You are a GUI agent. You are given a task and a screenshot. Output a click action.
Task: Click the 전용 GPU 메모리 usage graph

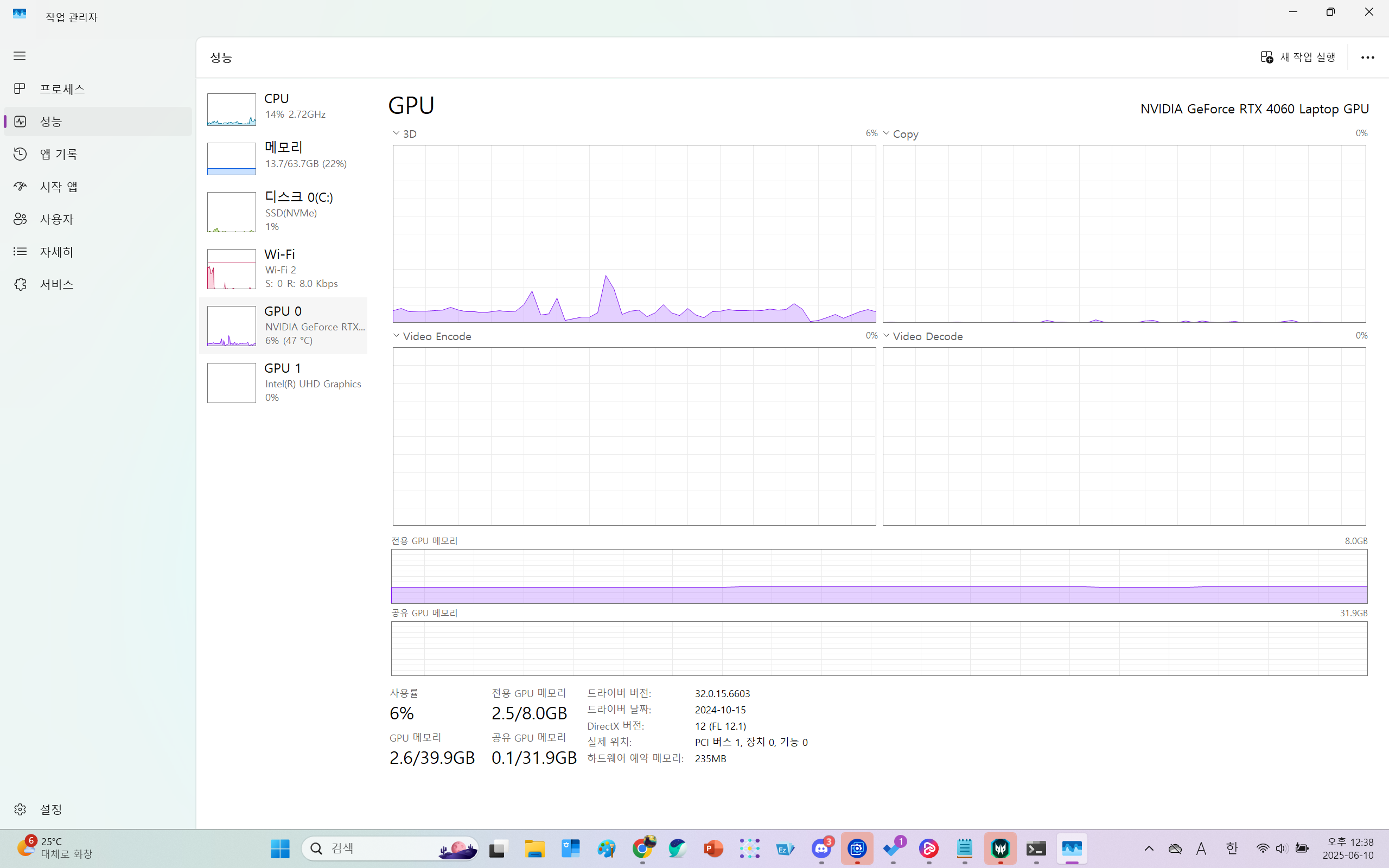[x=880, y=576]
